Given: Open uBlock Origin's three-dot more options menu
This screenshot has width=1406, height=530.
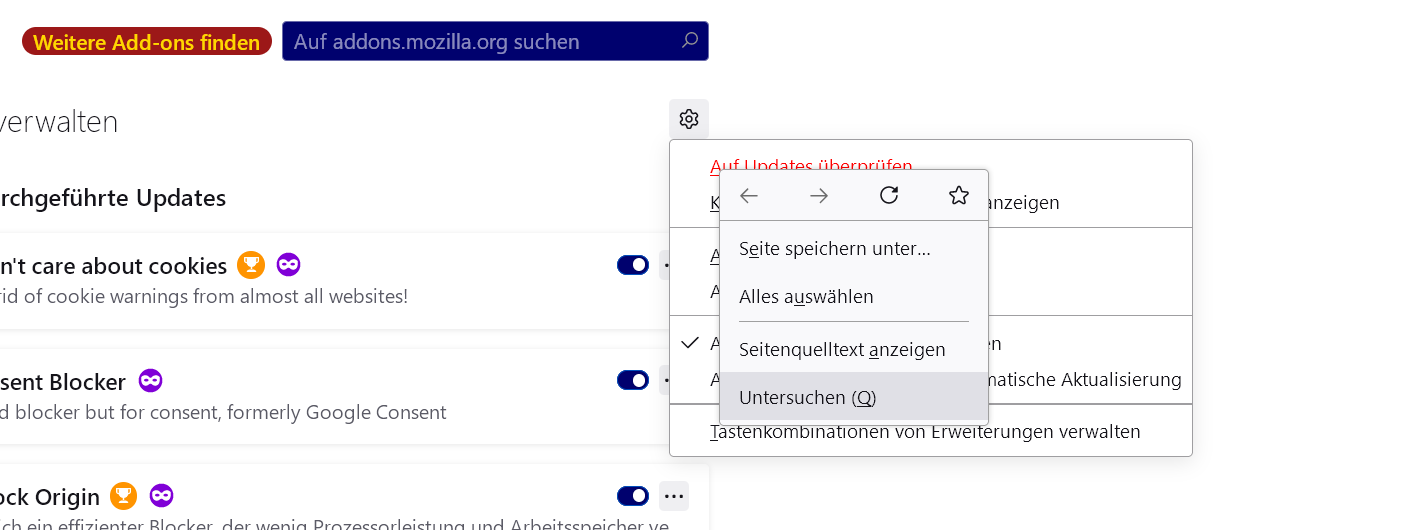Looking at the screenshot, I should coord(673,495).
